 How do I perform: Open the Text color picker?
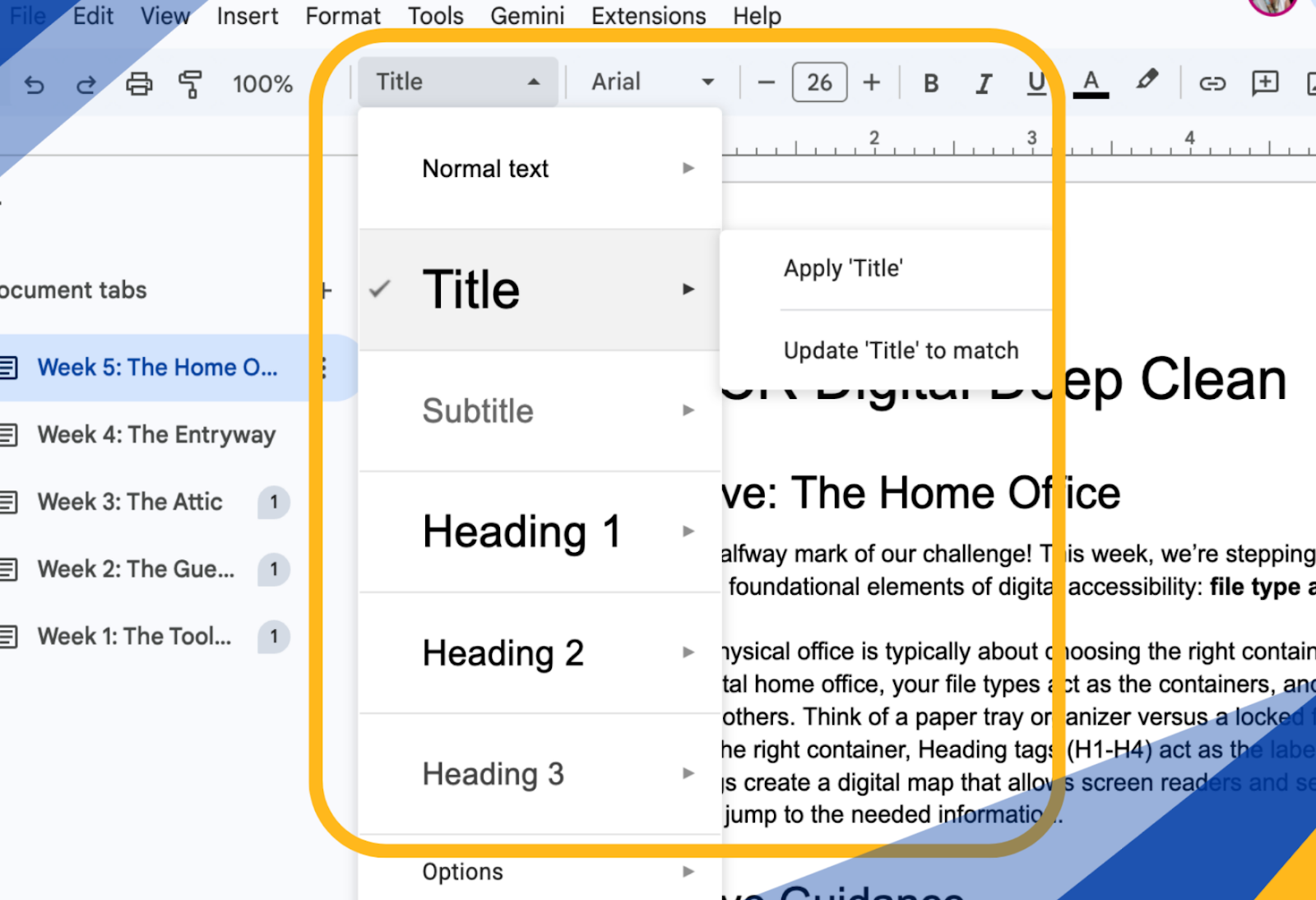pyautogui.click(x=1091, y=83)
